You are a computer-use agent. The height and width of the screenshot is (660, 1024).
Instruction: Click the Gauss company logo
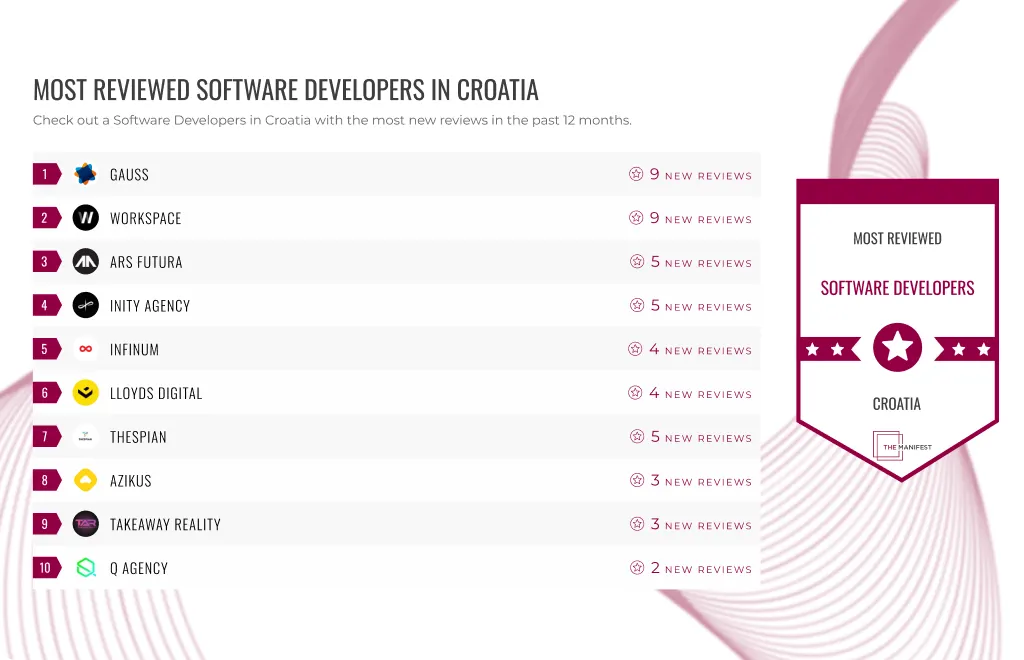(86, 174)
